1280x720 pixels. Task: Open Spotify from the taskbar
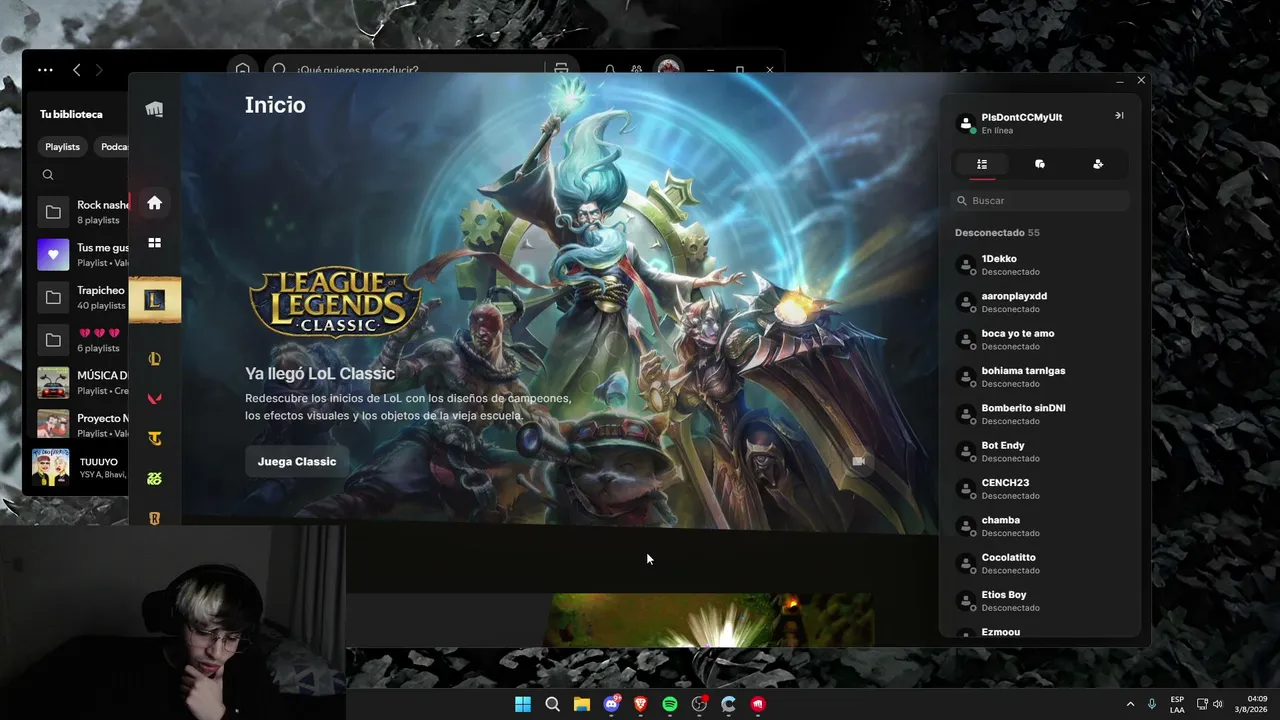[670, 704]
